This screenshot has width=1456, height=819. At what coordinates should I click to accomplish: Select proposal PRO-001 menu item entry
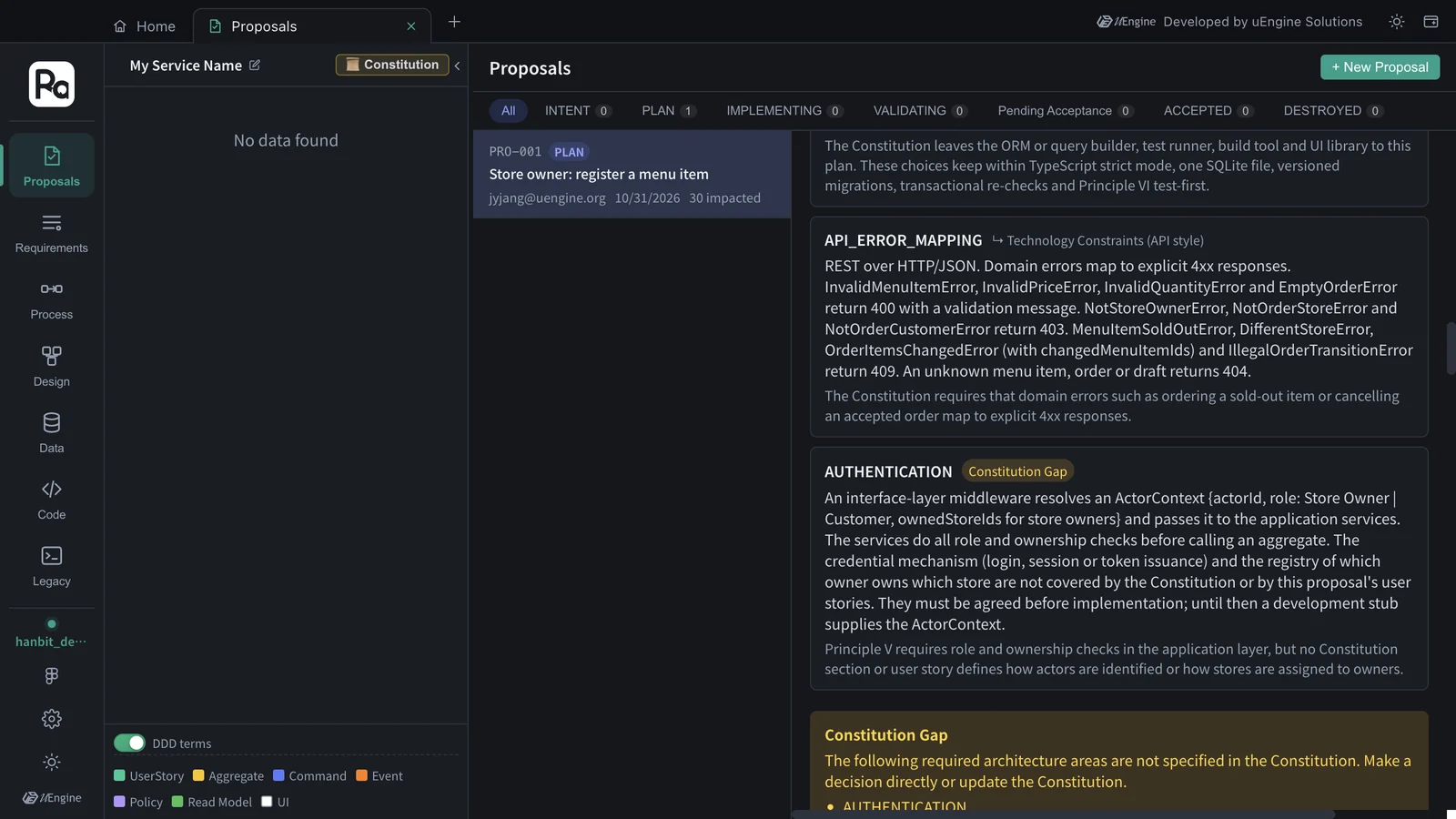tap(632, 174)
